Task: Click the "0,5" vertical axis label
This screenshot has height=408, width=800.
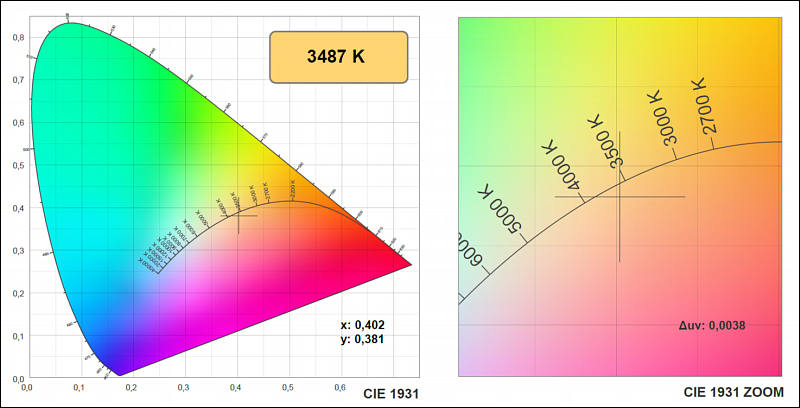Action: pyautogui.click(x=18, y=165)
